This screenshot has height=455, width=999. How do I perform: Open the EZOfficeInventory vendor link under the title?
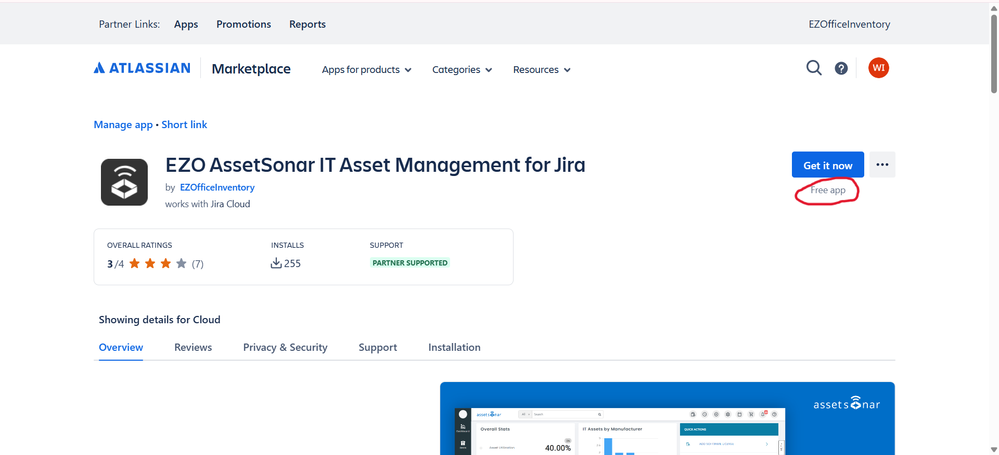(217, 187)
